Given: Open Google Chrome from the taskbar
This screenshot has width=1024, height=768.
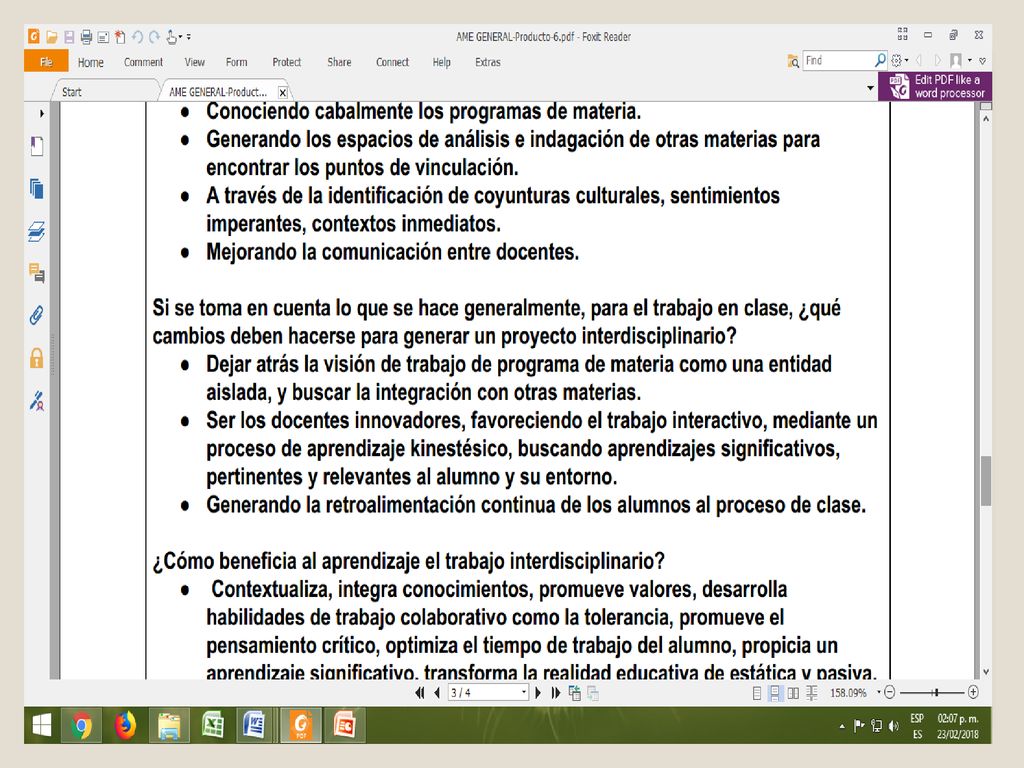Looking at the screenshot, I should (x=82, y=726).
